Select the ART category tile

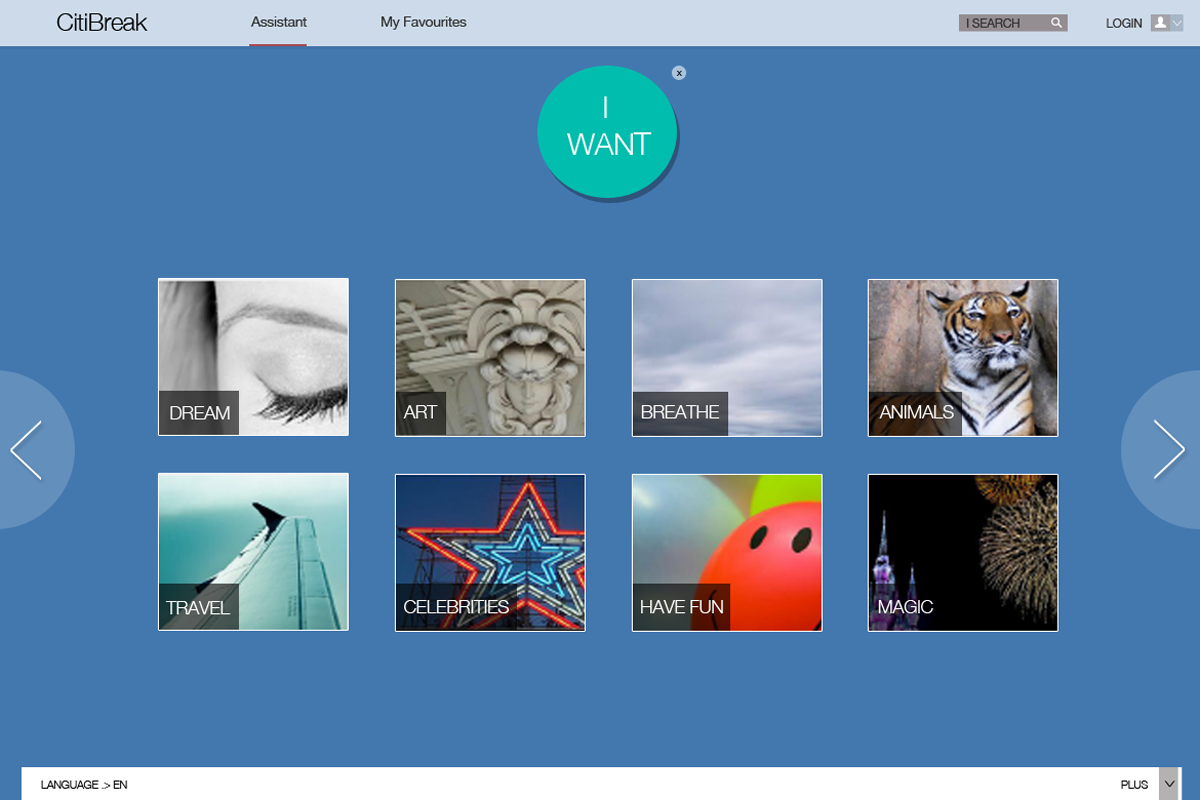(x=490, y=357)
